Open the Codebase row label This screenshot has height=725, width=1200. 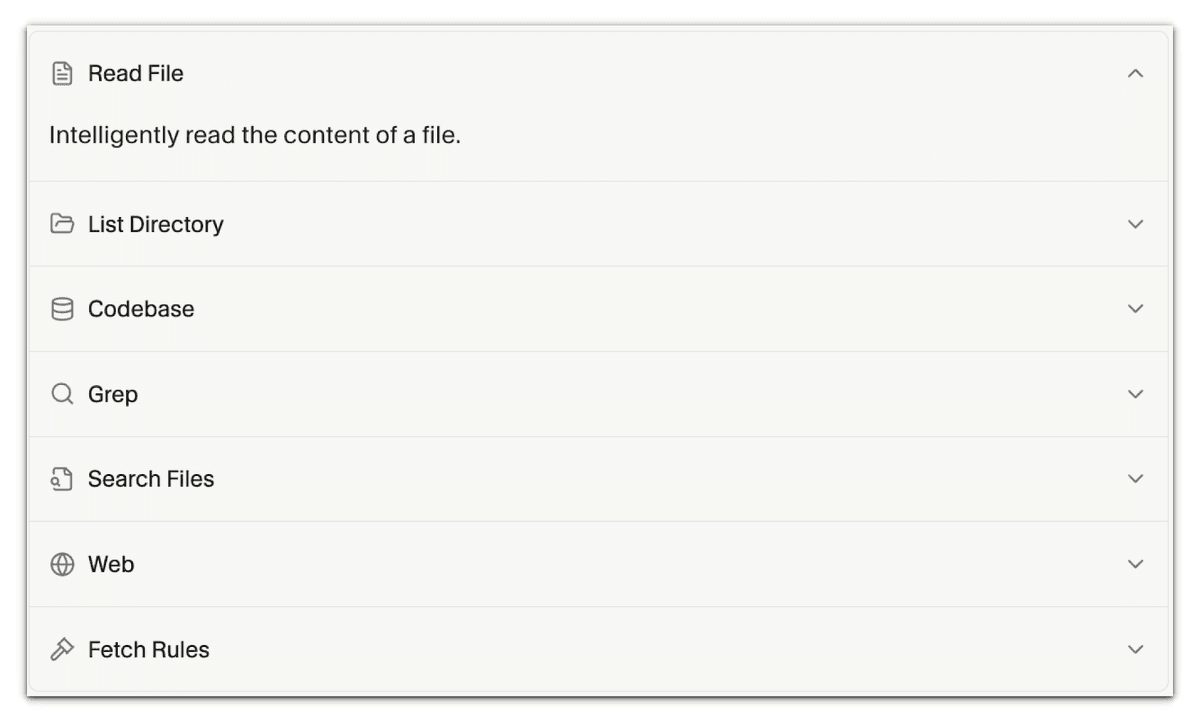[141, 310]
